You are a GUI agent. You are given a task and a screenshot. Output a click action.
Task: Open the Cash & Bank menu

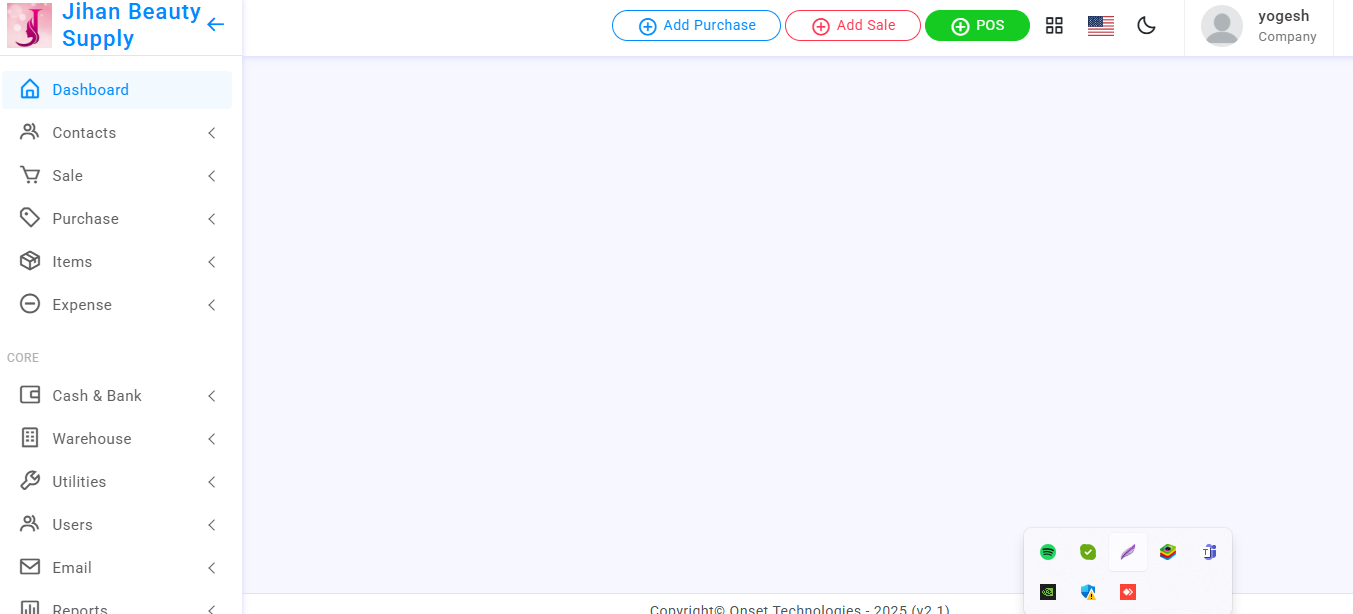(97, 396)
